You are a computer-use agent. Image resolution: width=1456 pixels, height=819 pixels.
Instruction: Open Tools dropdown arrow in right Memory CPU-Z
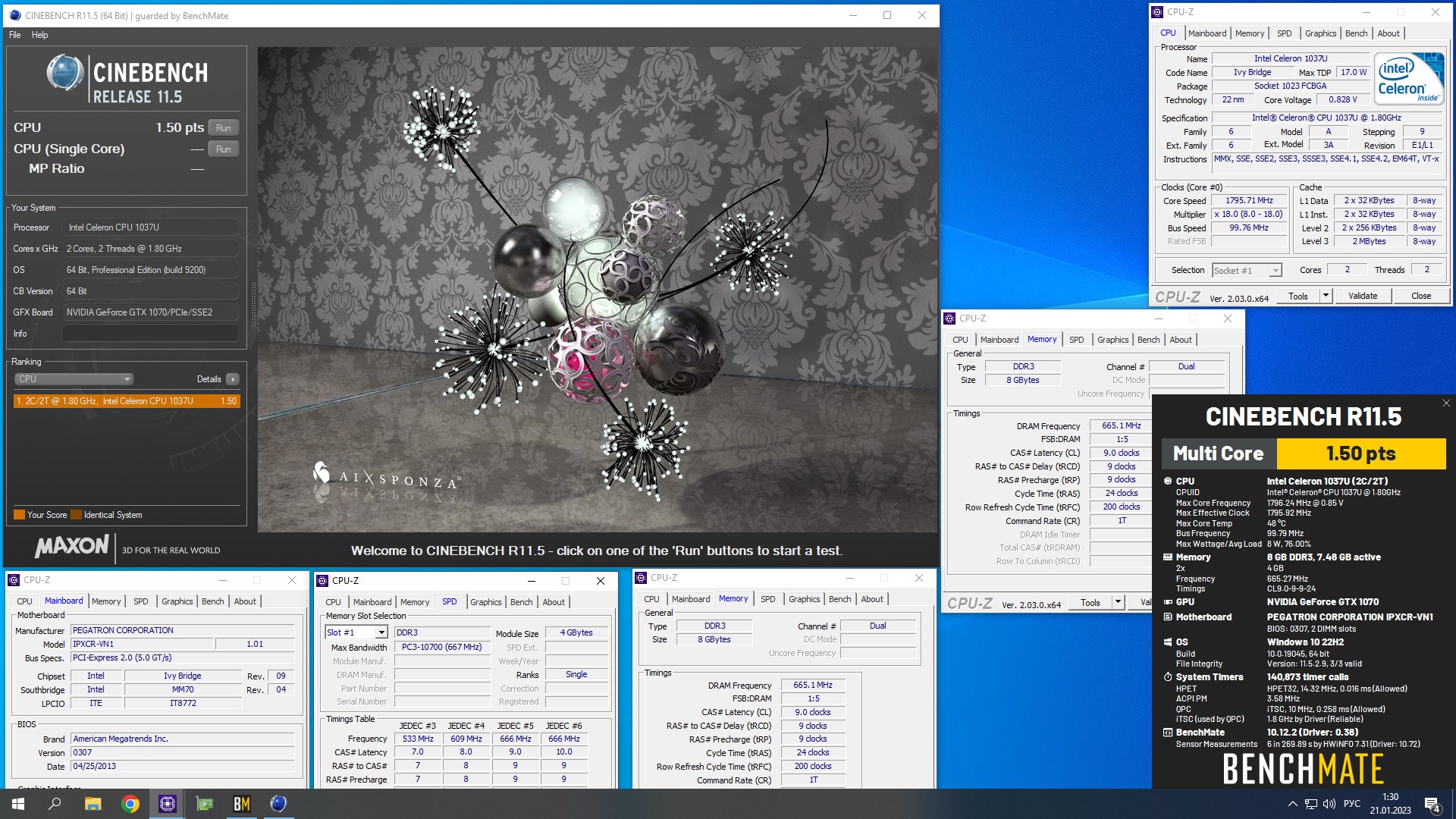click(x=1118, y=603)
